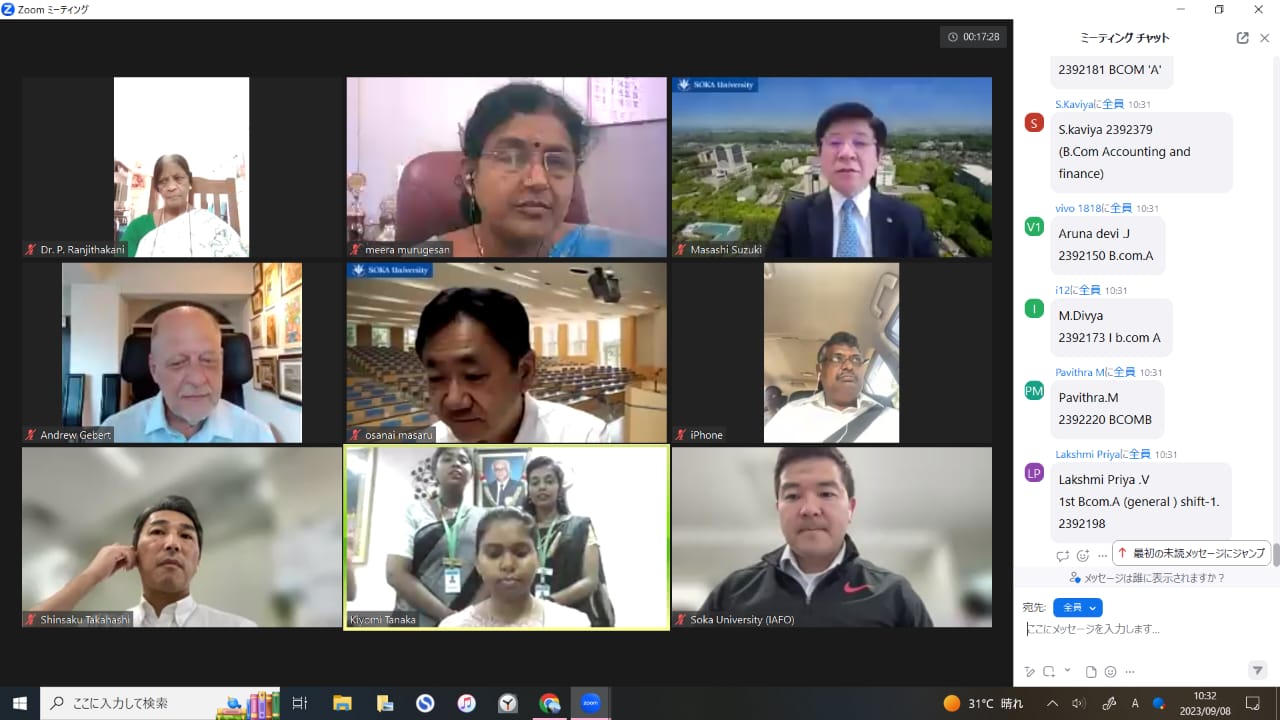Toggle the IME input mode 'A' indicator
This screenshot has width=1280, height=720.
coord(1135,703)
